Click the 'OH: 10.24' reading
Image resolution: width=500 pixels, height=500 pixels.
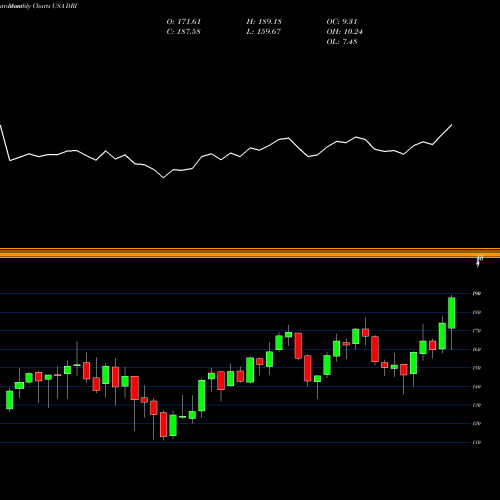[x=344, y=32]
